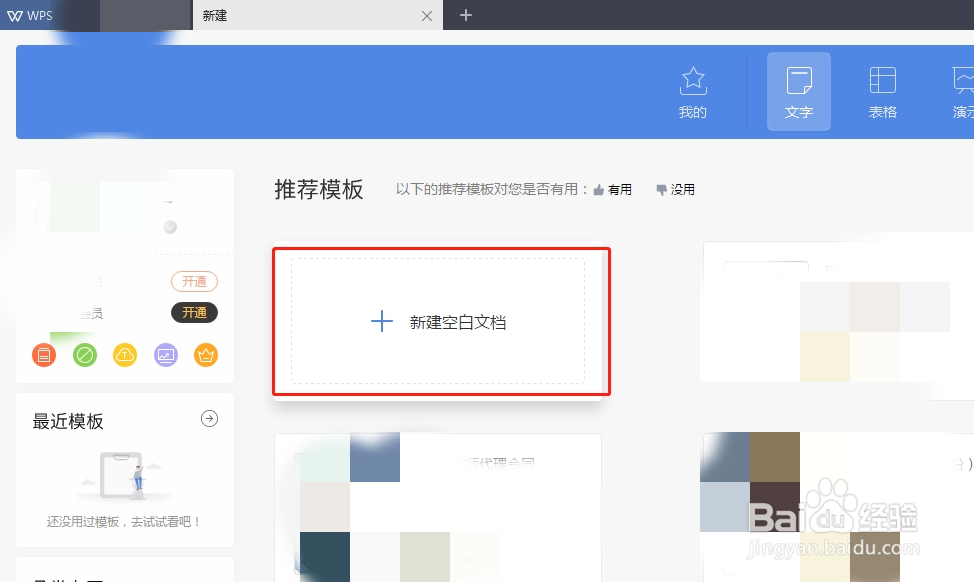
Task: Select the 我的 star icon
Action: (x=693, y=80)
